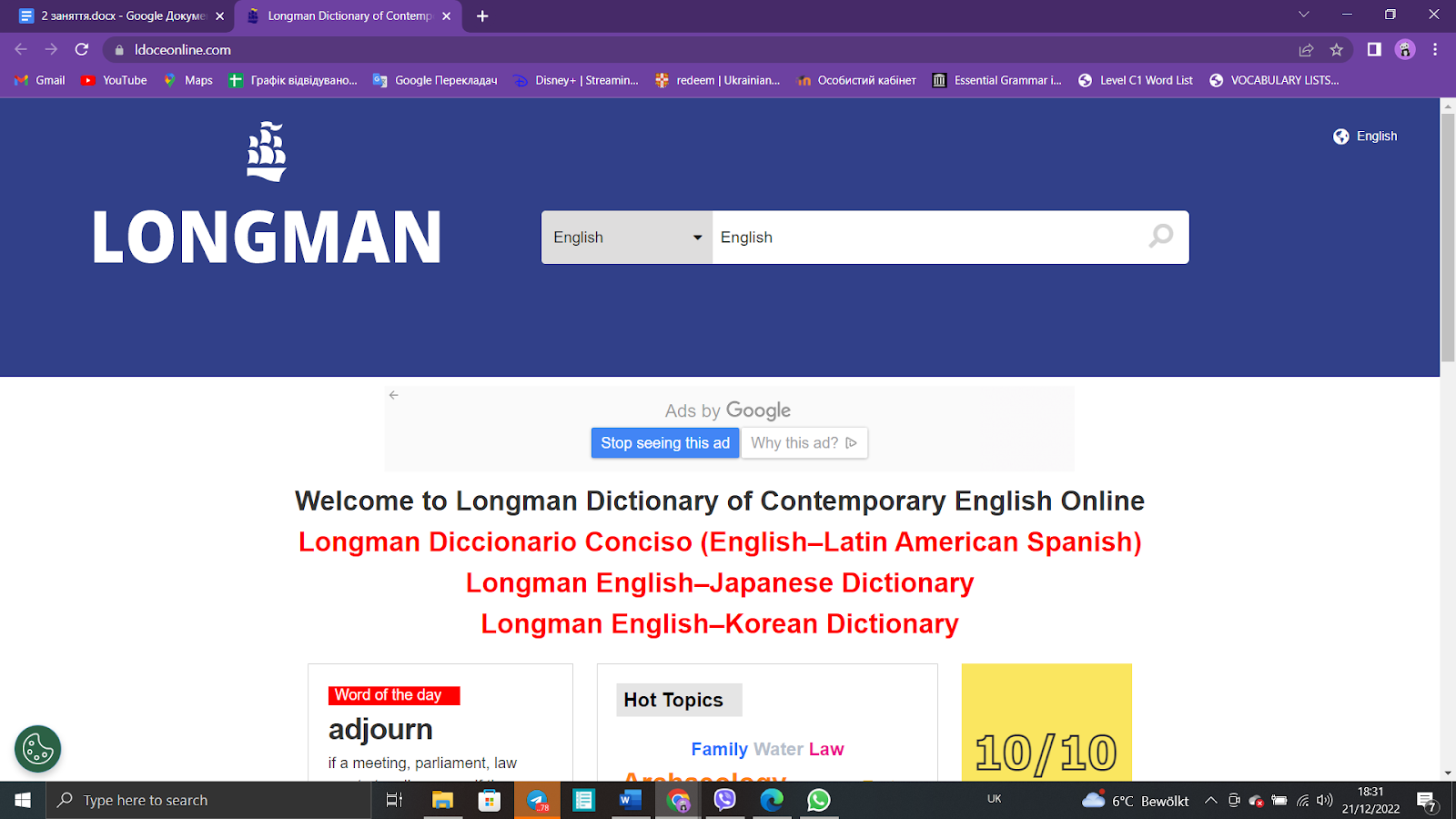Open Longman English–Korean Dictionary link
The height and width of the screenshot is (819, 1456).
720,623
